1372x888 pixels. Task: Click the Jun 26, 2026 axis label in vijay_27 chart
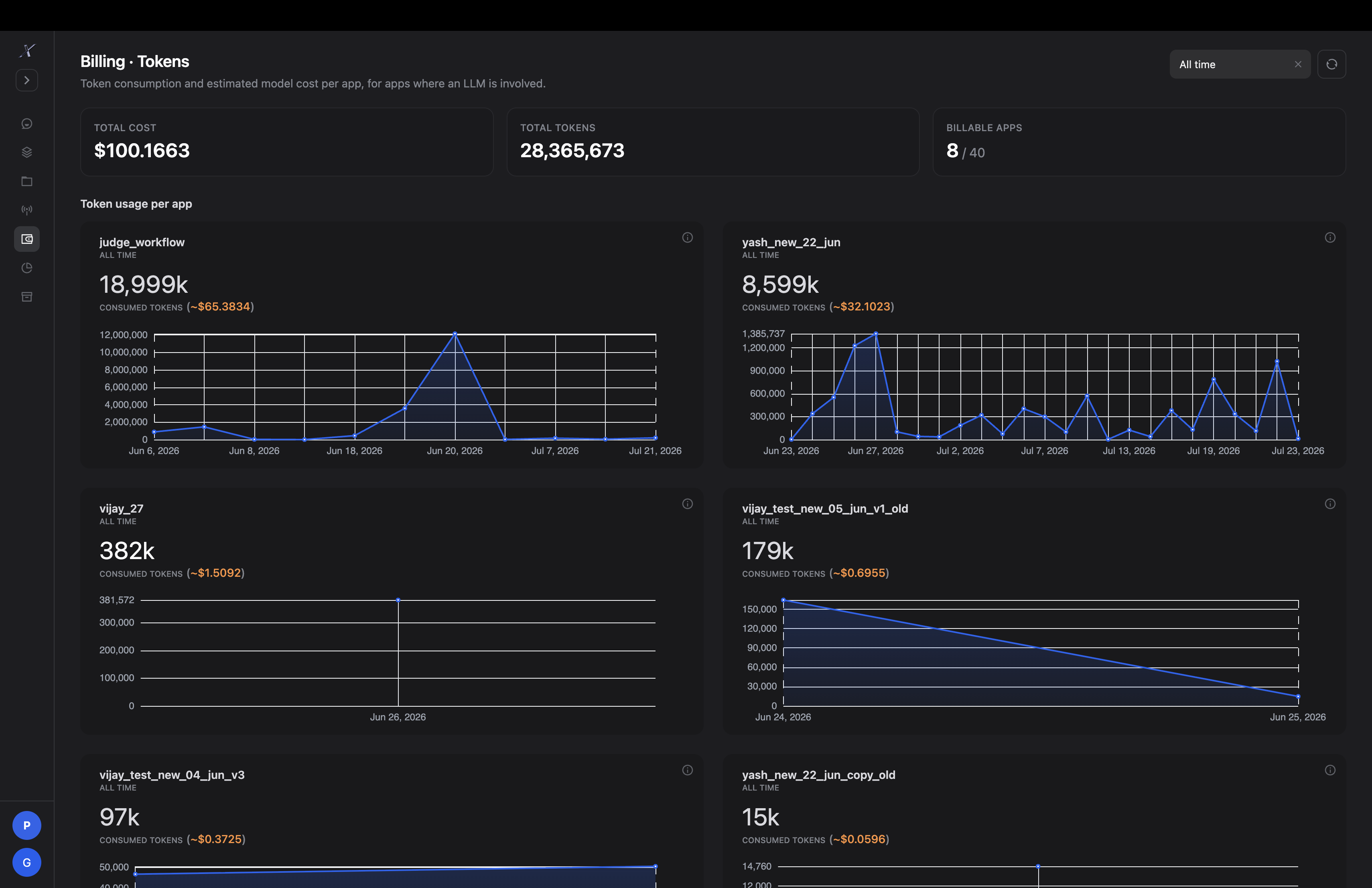[x=398, y=717]
